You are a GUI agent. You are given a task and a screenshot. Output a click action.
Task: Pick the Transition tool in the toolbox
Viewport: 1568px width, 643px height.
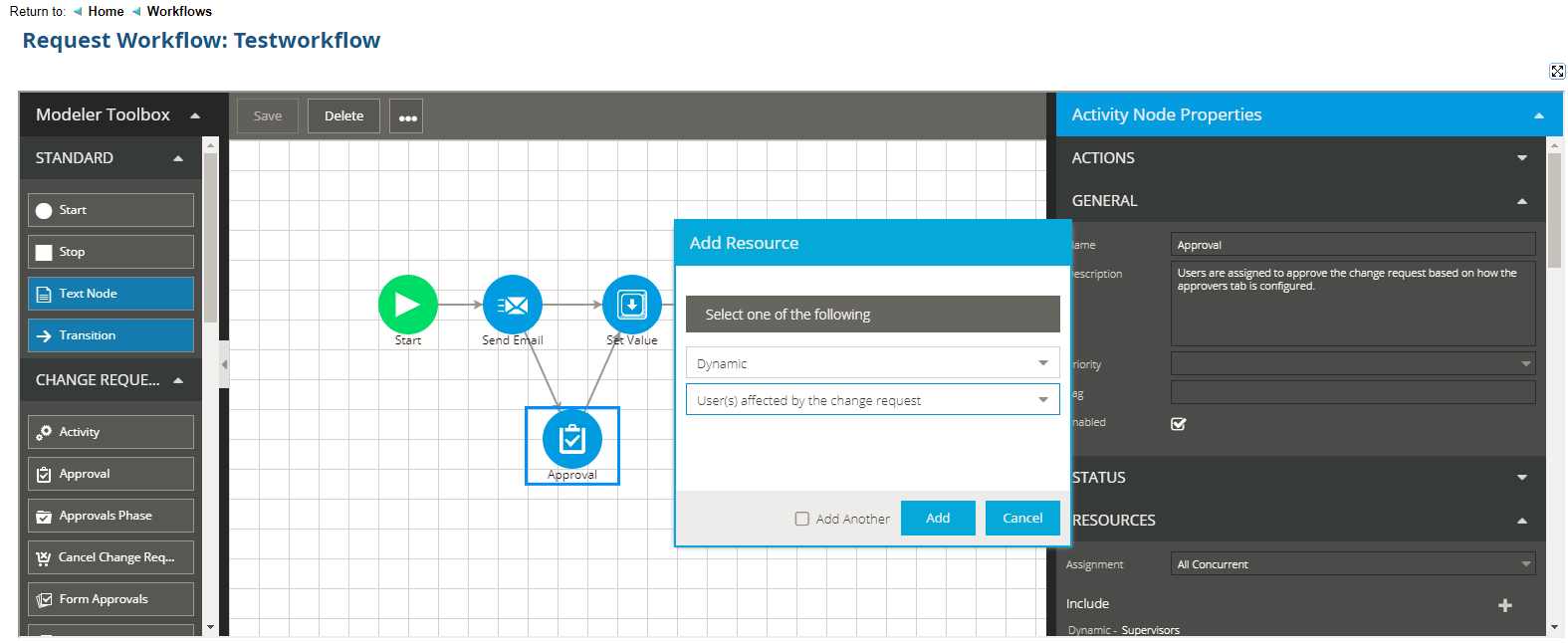tap(111, 335)
